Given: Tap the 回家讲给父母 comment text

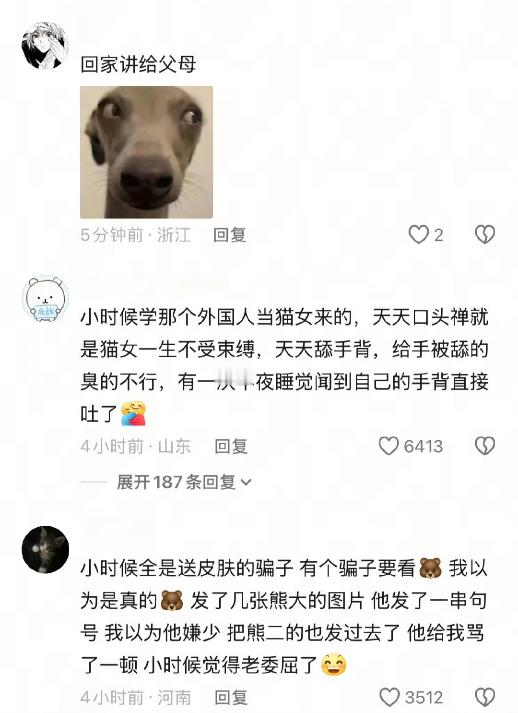Looking at the screenshot, I should [138, 64].
